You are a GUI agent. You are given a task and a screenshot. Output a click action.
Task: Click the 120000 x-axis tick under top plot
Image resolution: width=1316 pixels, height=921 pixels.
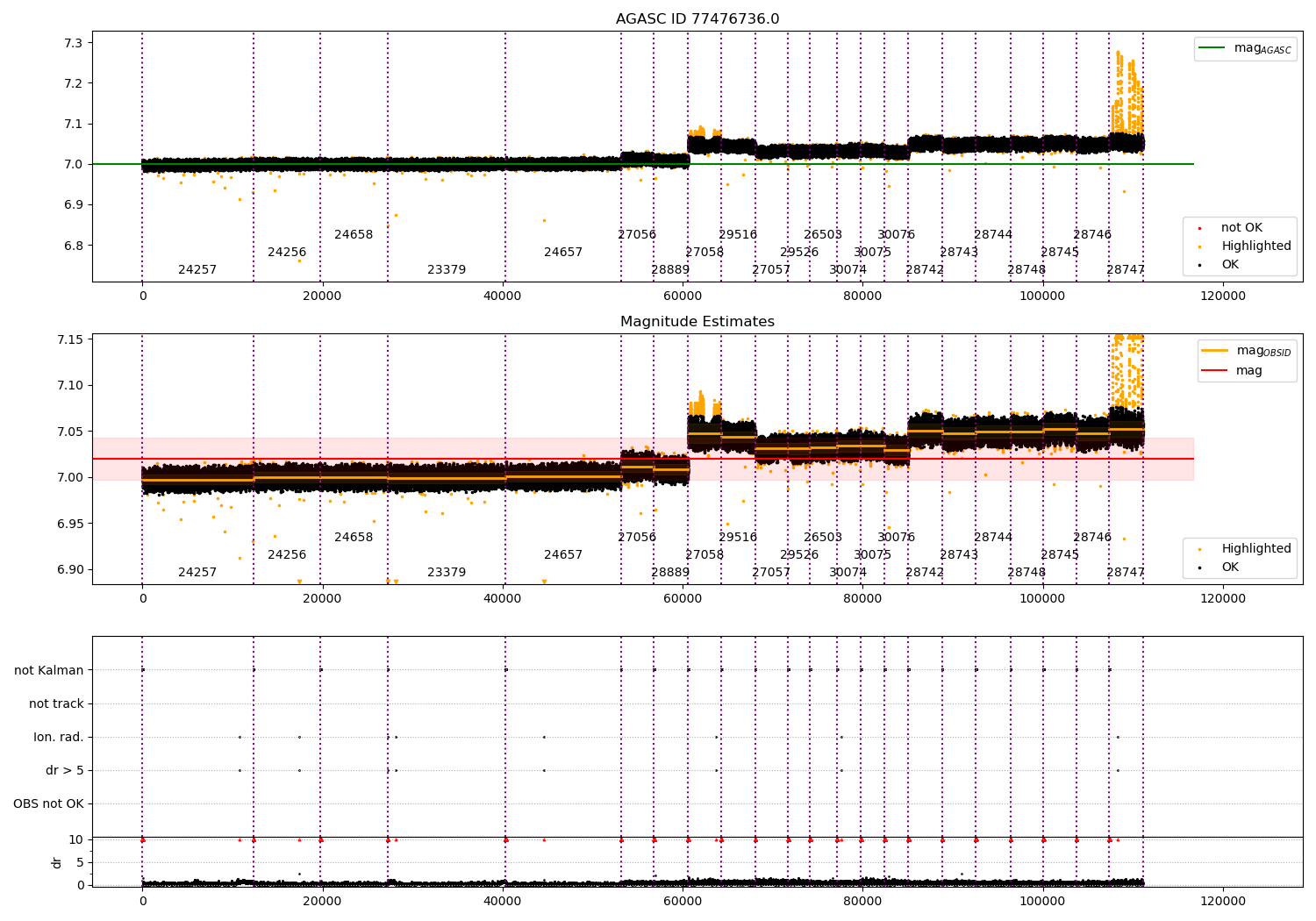point(1223,296)
